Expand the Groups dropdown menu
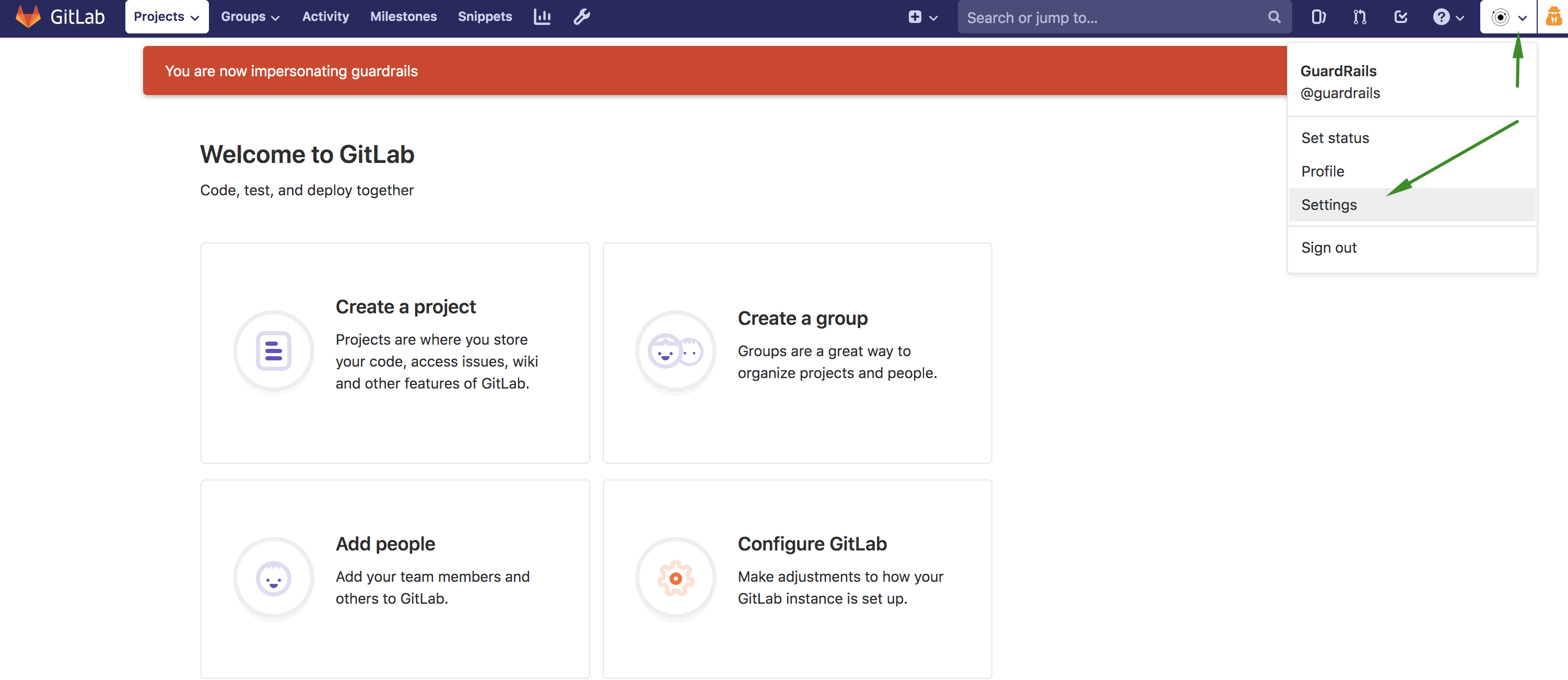 coord(249,16)
